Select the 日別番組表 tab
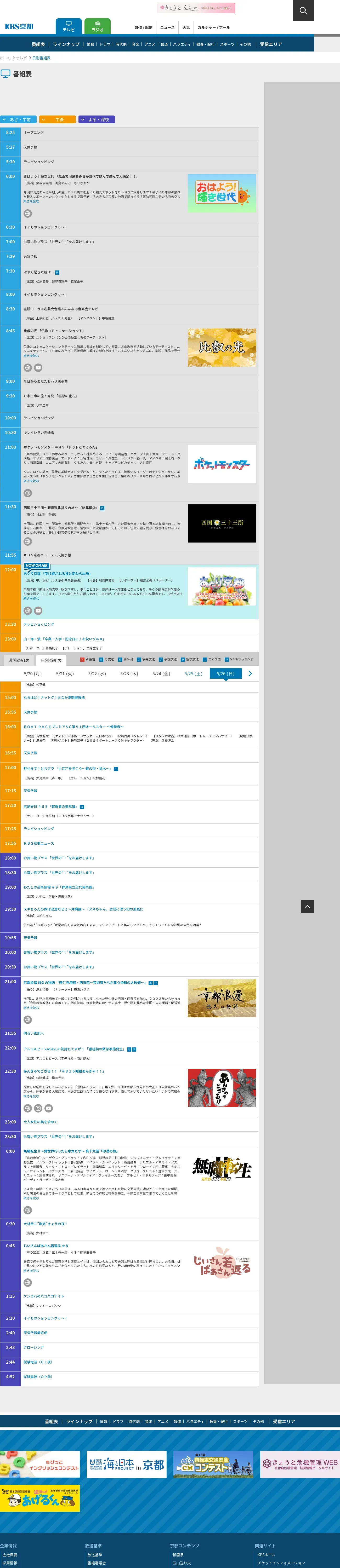The height and width of the screenshot is (1568, 340). 51,660
